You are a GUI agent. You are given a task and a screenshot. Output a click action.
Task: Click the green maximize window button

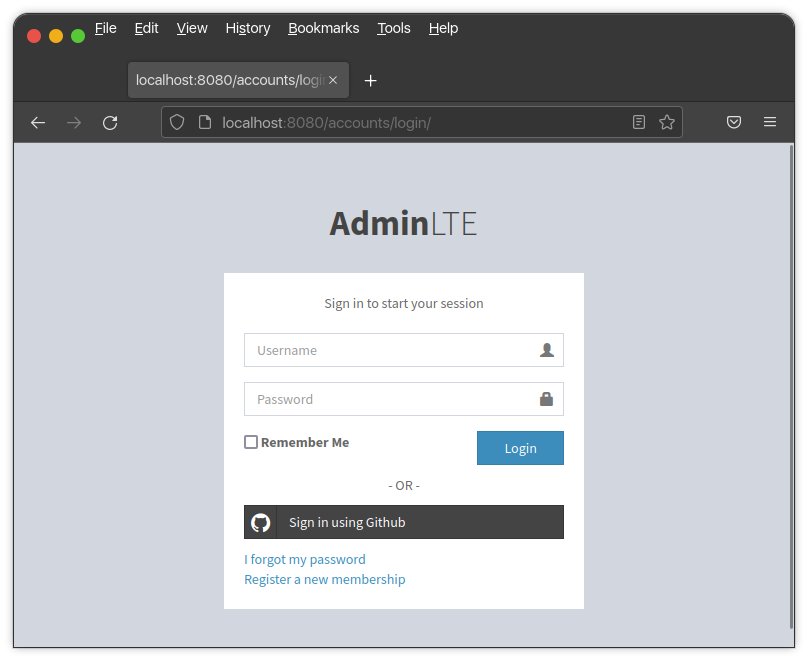pyautogui.click(x=78, y=36)
